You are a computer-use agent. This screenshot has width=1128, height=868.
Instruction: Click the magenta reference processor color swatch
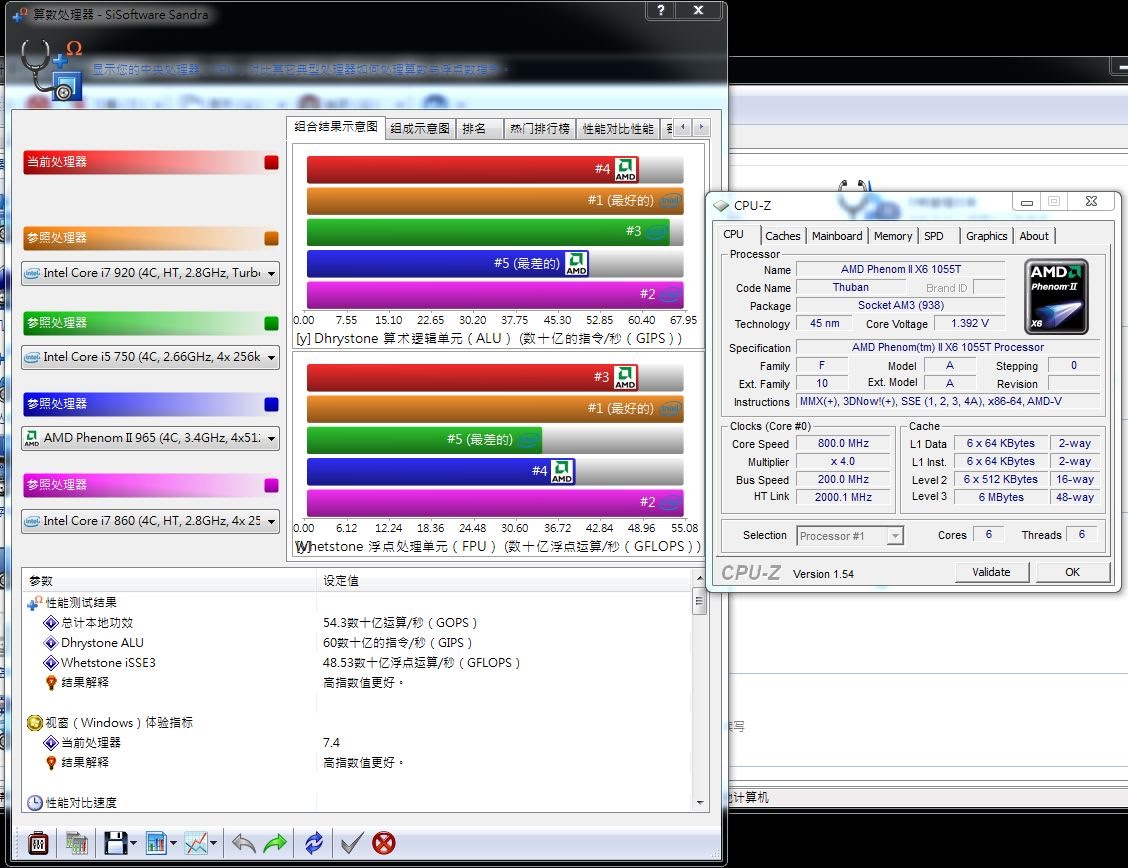tap(271, 485)
